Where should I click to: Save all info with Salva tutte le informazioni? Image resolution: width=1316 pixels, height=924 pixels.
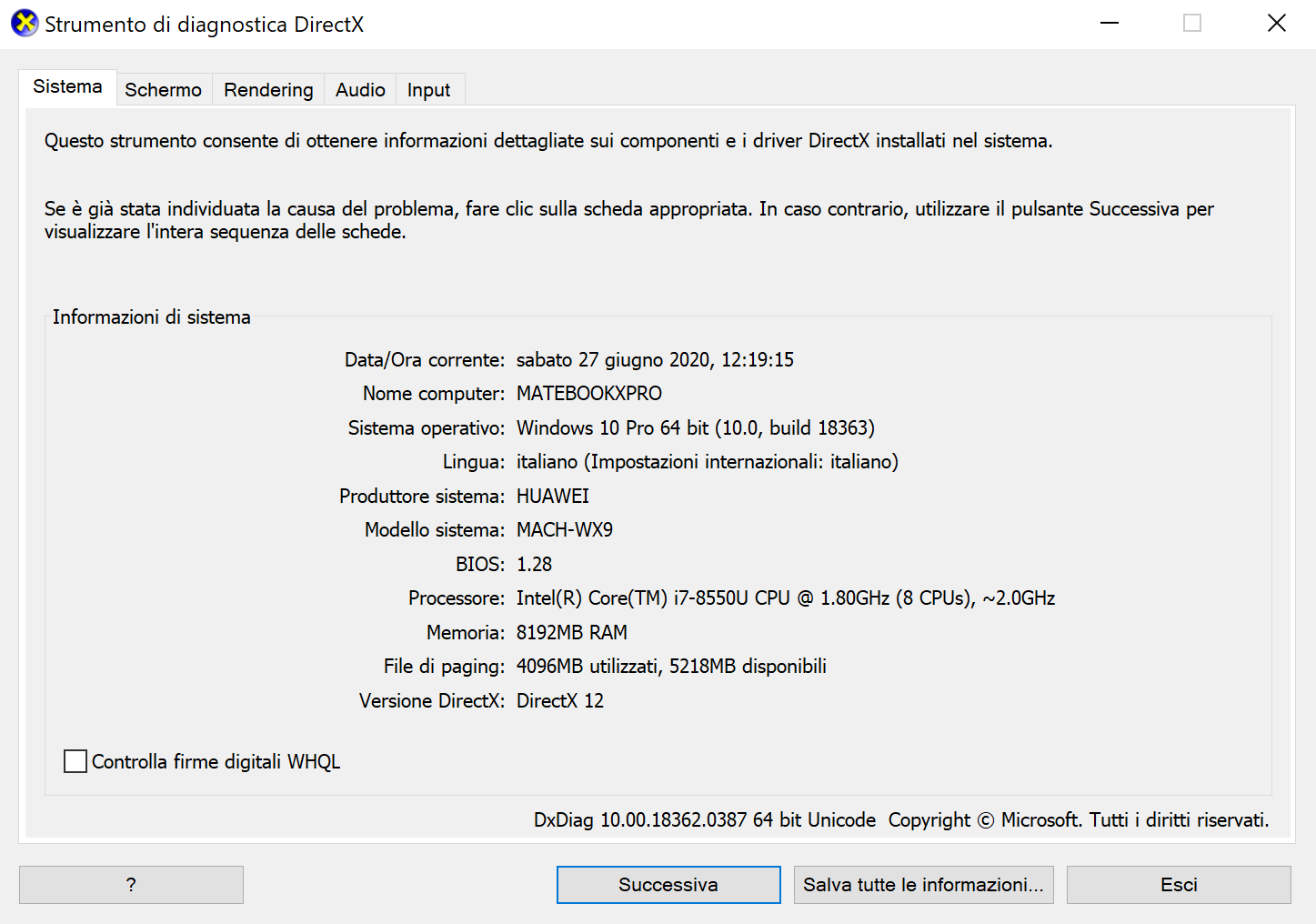[924, 885]
